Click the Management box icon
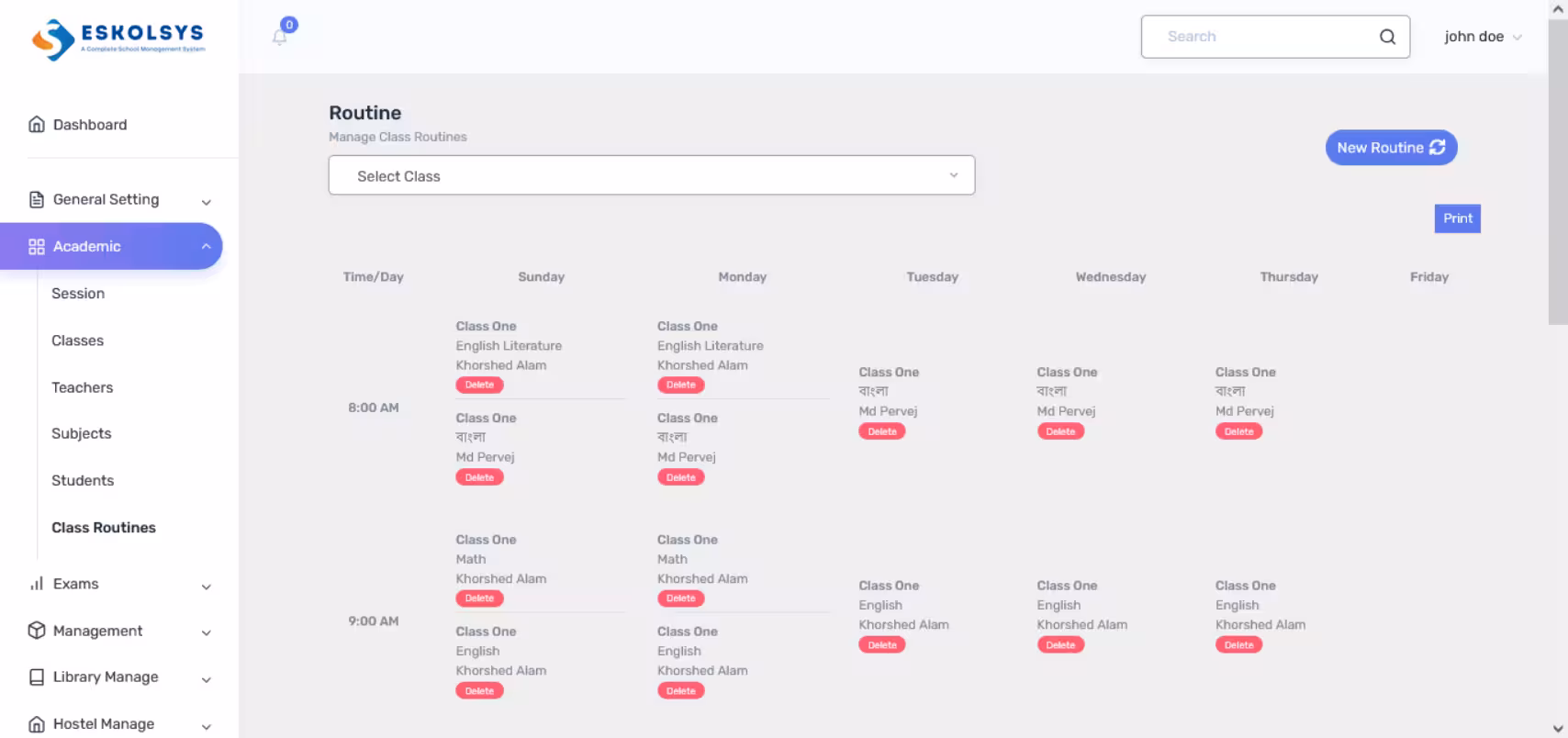This screenshot has width=1568, height=738. (37, 631)
